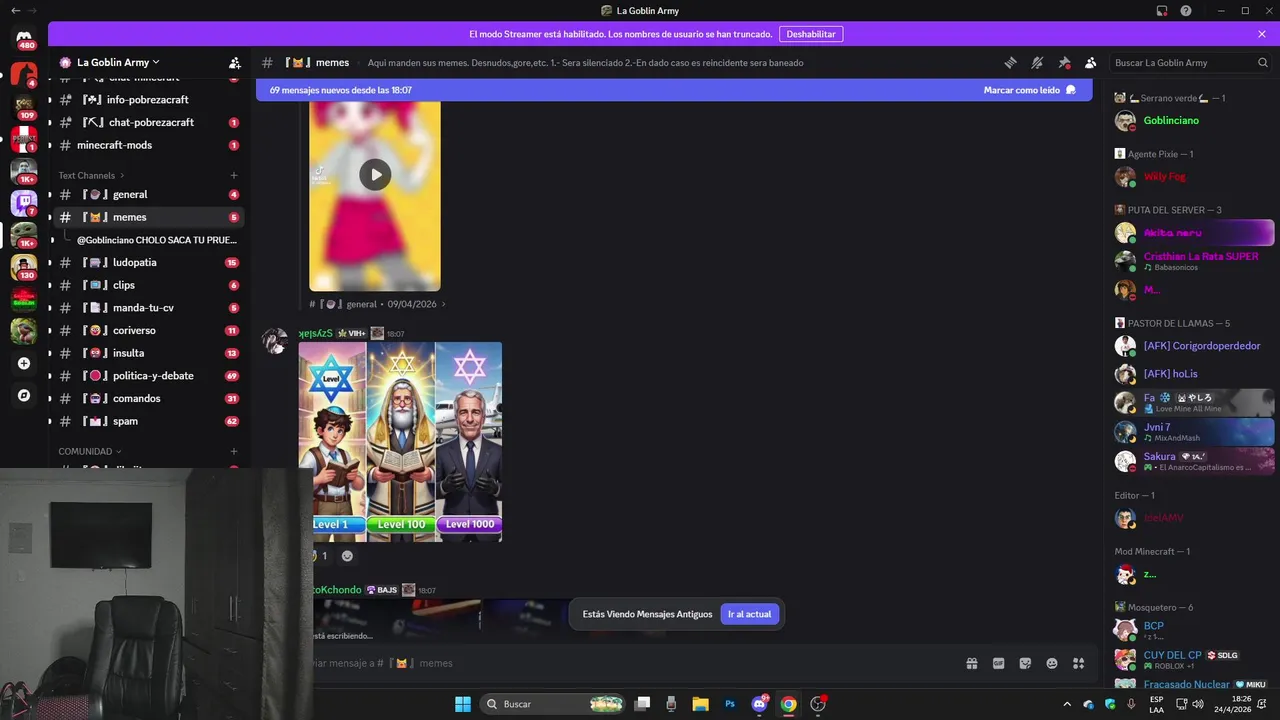Open Chrome from the taskbar

(x=788, y=704)
